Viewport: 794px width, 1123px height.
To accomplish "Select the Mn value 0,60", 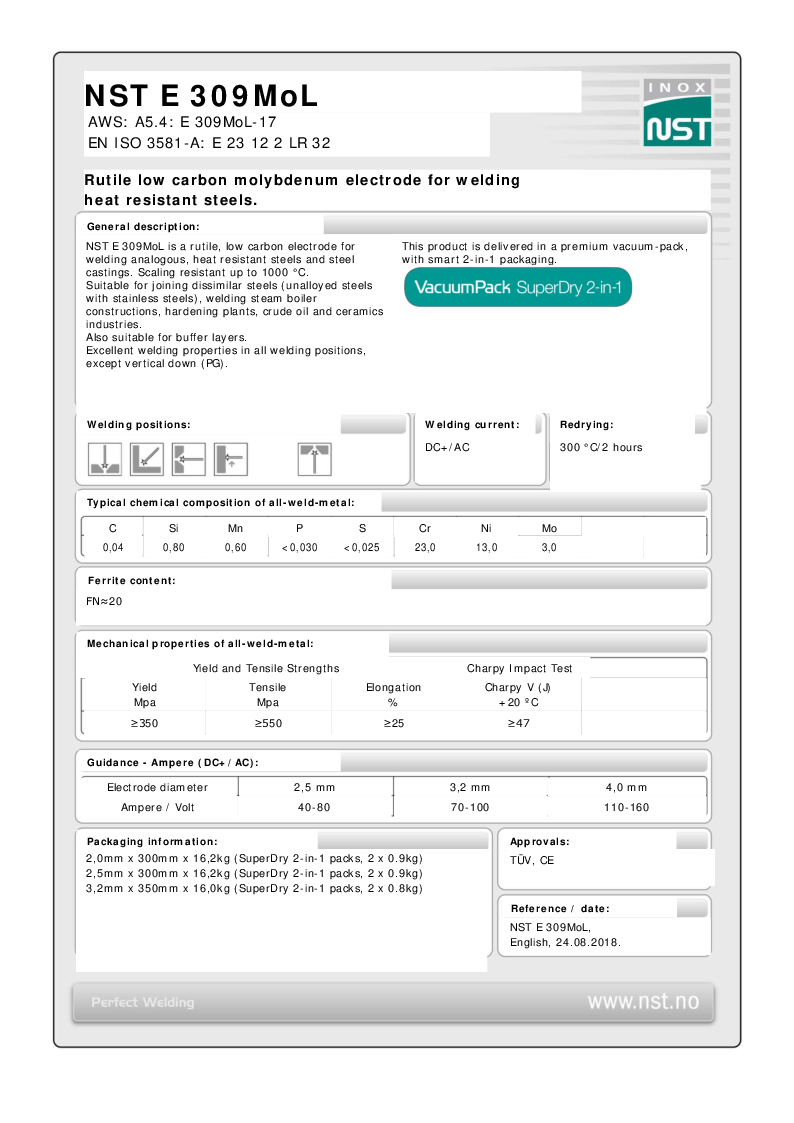I will (x=236, y=547).
